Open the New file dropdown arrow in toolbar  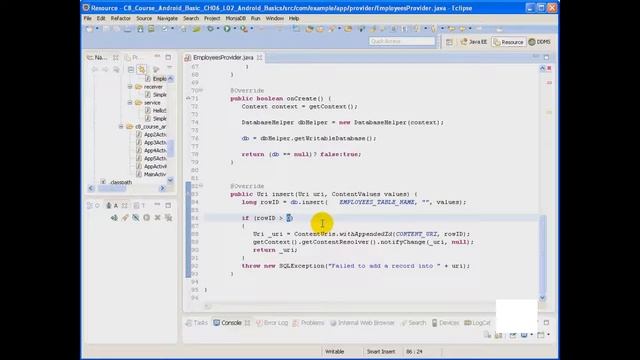point(97,29)
